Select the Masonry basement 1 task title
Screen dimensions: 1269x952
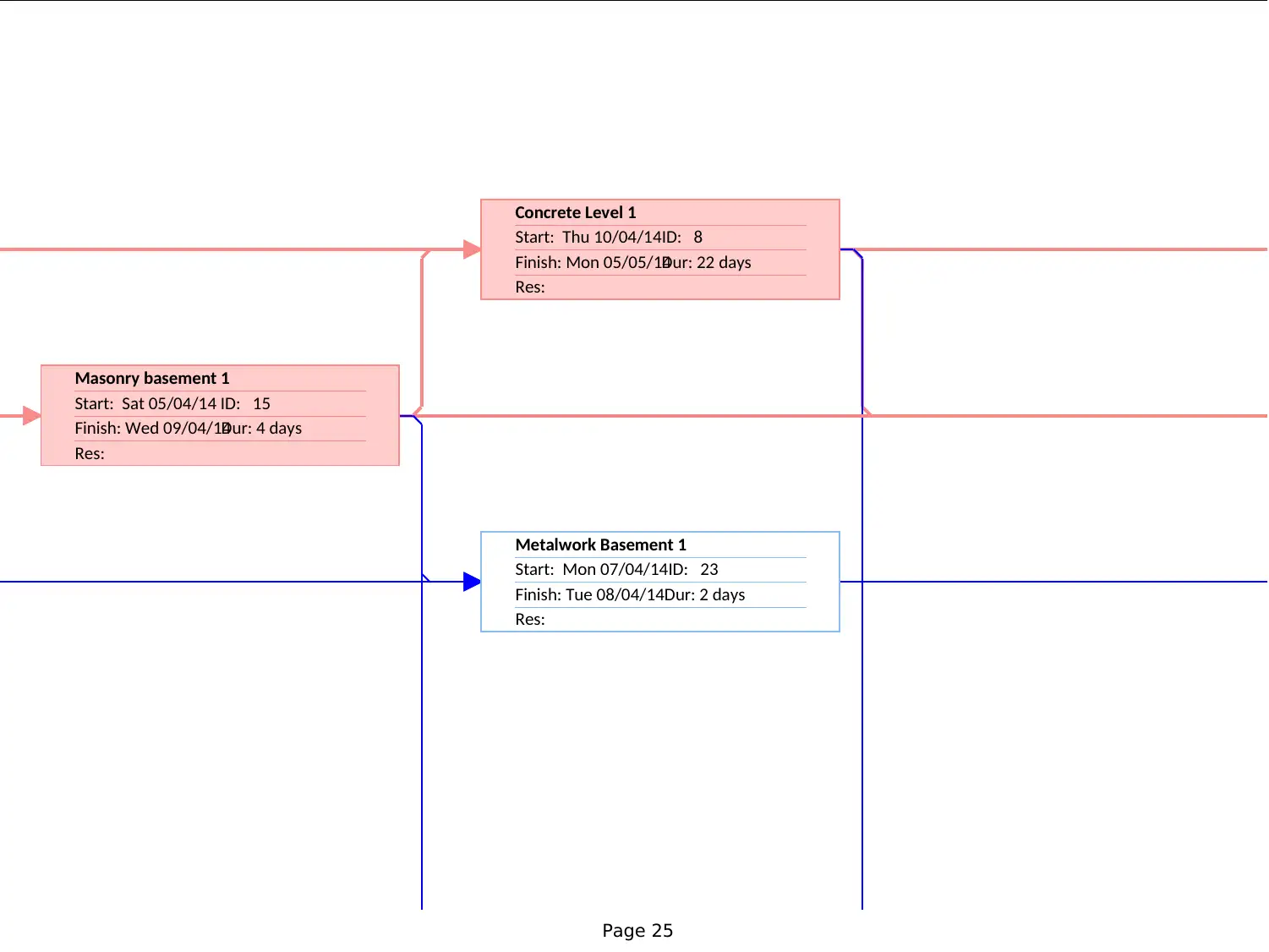(x=152, y=379)
